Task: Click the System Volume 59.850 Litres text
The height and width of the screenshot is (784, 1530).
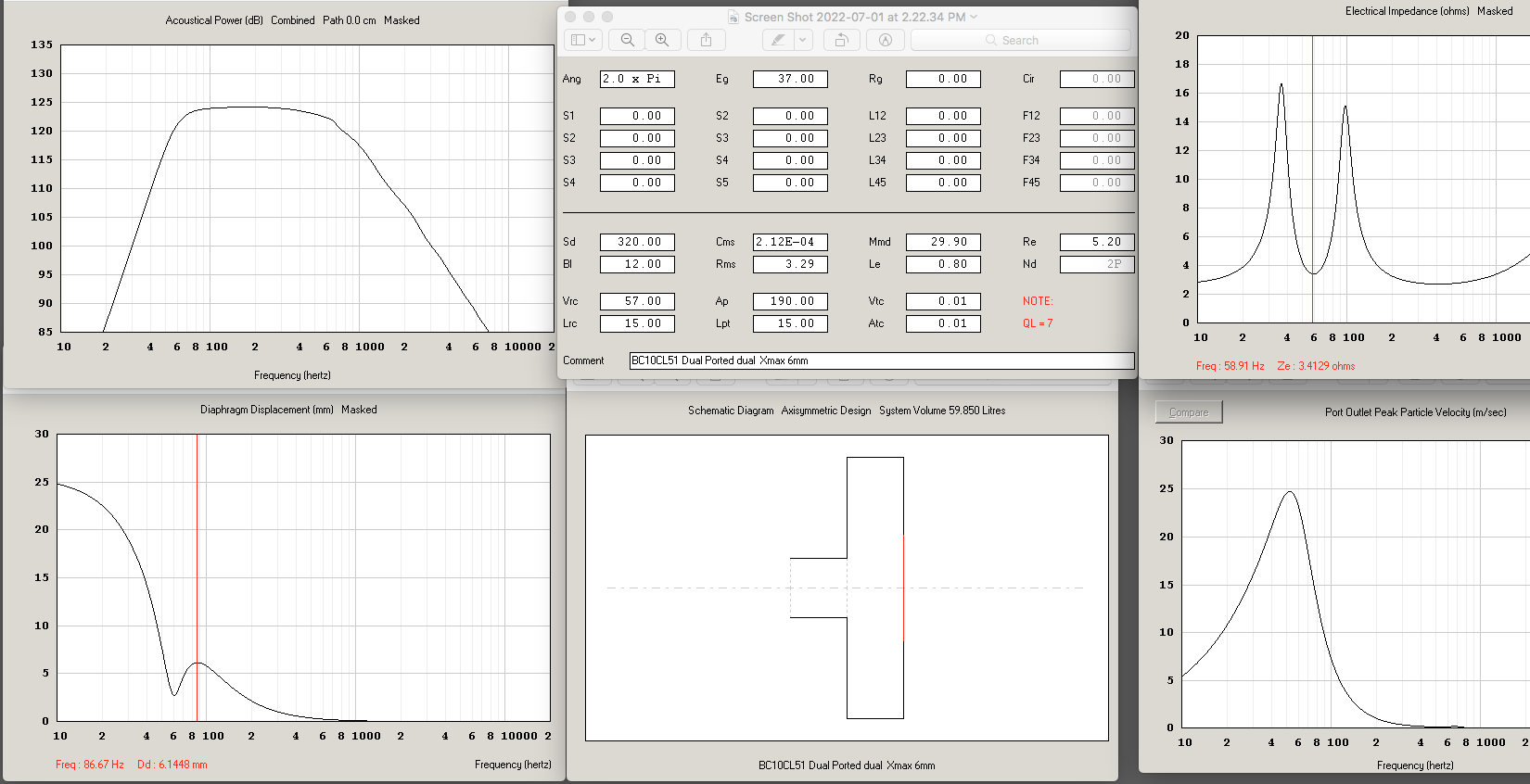Action: pos(942,411)
